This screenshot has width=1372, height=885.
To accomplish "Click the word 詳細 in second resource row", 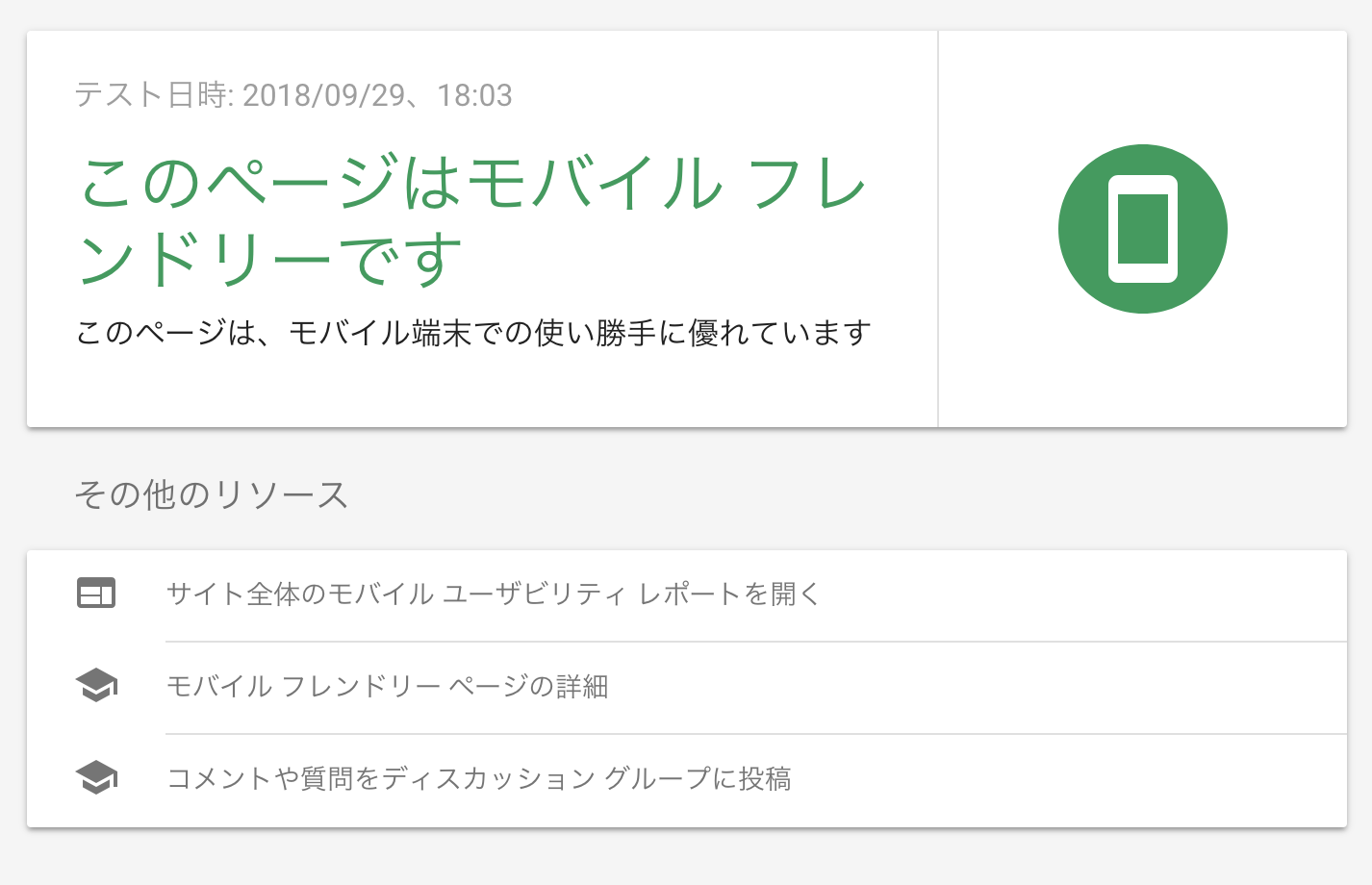I will tap(582, 686).
